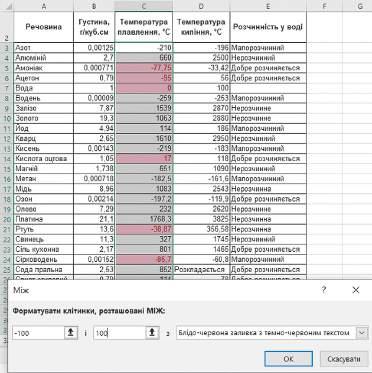Select the column E header
The height and width of the screenshot is (373, 372).
pyautogui.click(x=268, y=6)
